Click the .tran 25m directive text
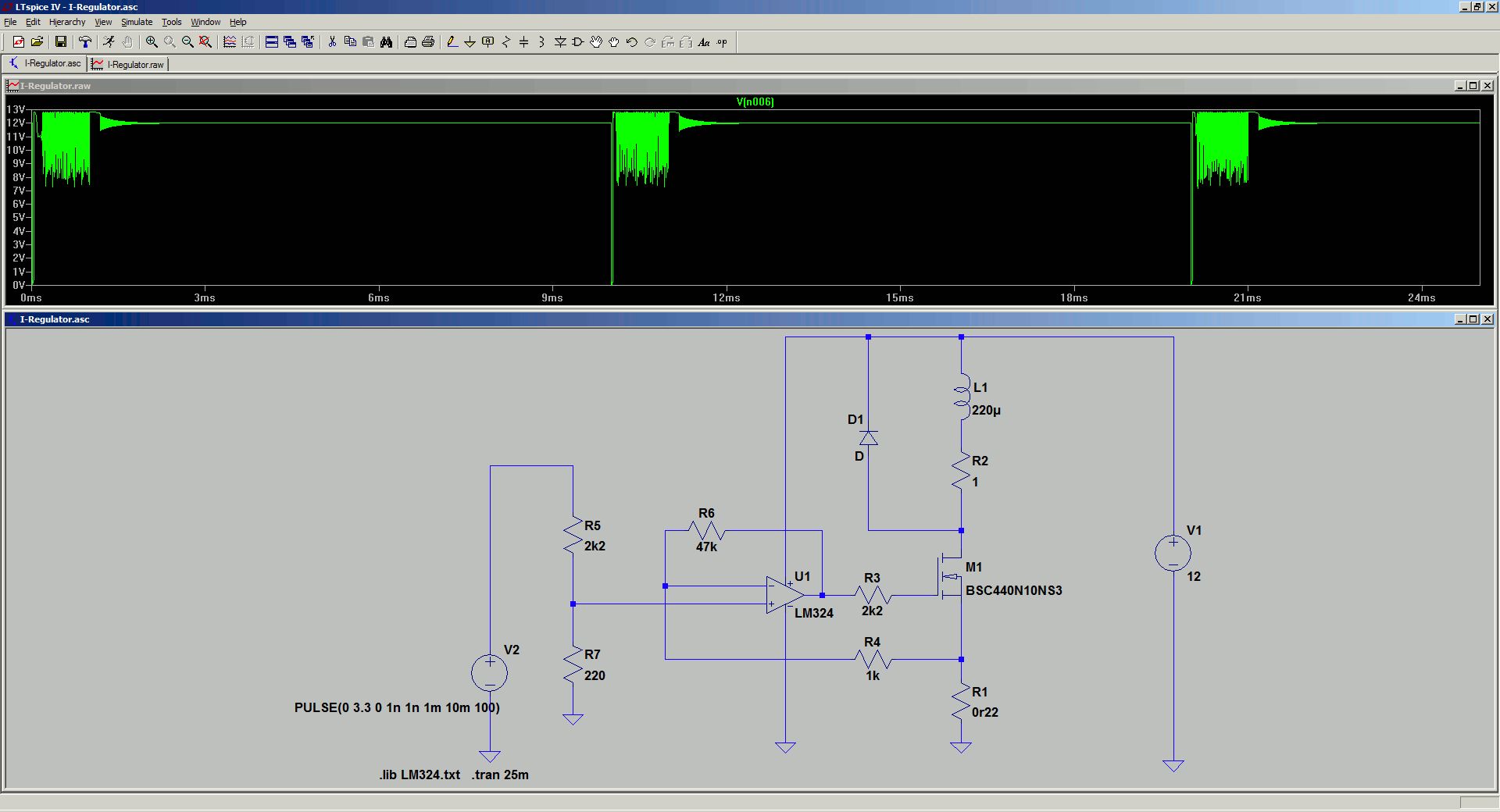The height and width of the screenshot is (812, 1500). 500,775
